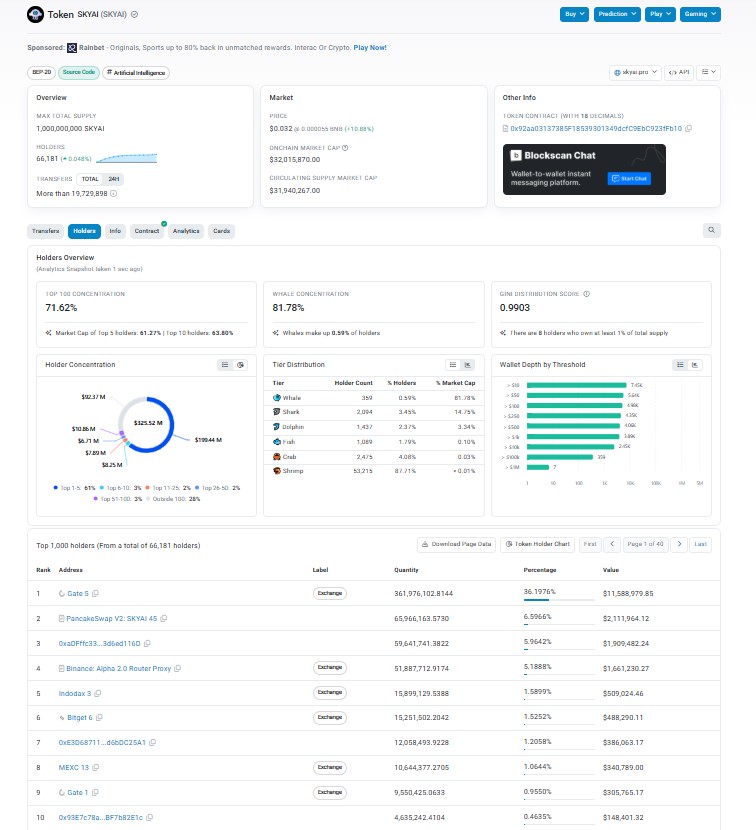Open the Play dropdown
Viewport: 756px width, 830px height.
pos(660,14)
